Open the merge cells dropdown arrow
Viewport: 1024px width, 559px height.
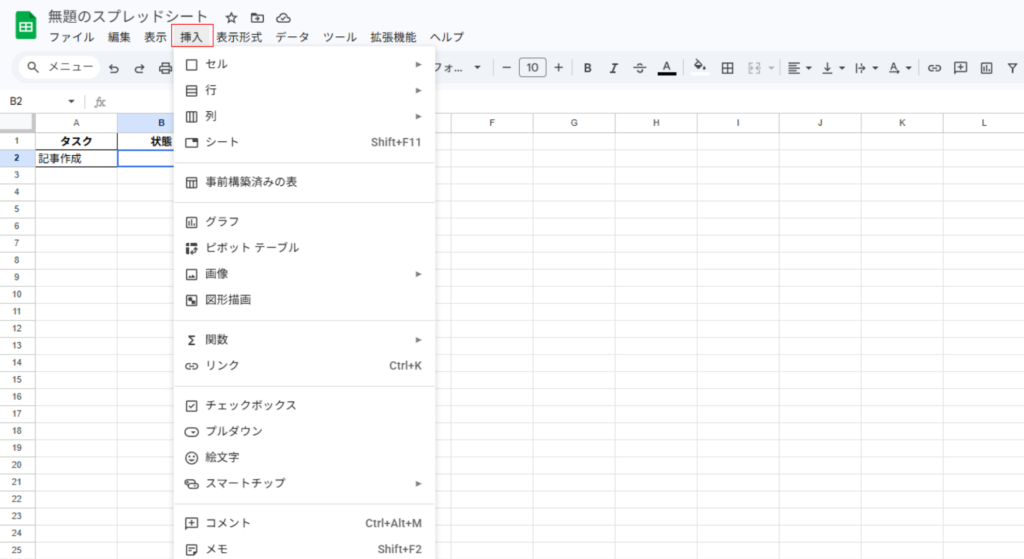click(x=771, y=68)
